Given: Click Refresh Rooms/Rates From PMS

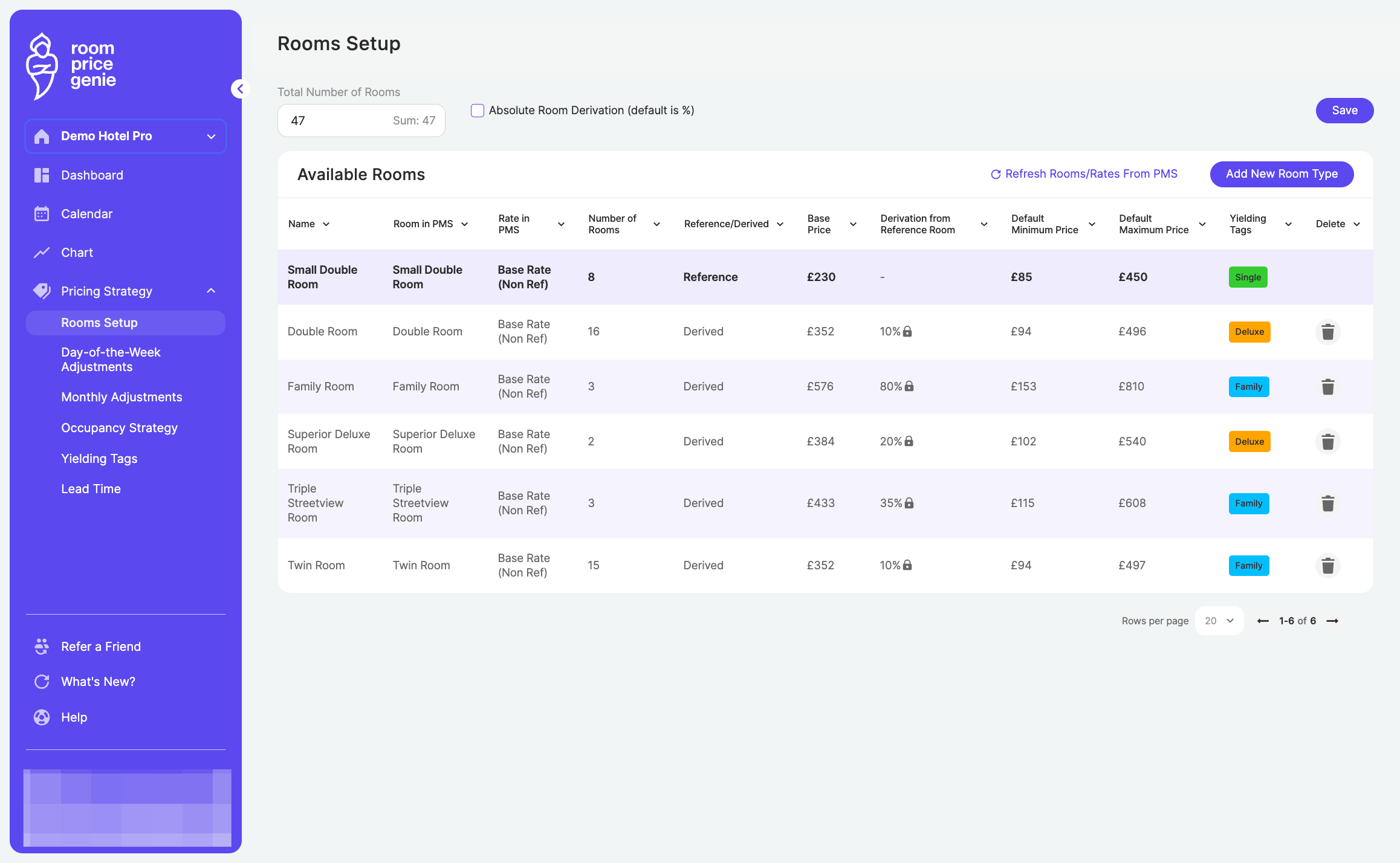Looking at the screenshot, I should pyautogui.click(x=1084, y=174).
